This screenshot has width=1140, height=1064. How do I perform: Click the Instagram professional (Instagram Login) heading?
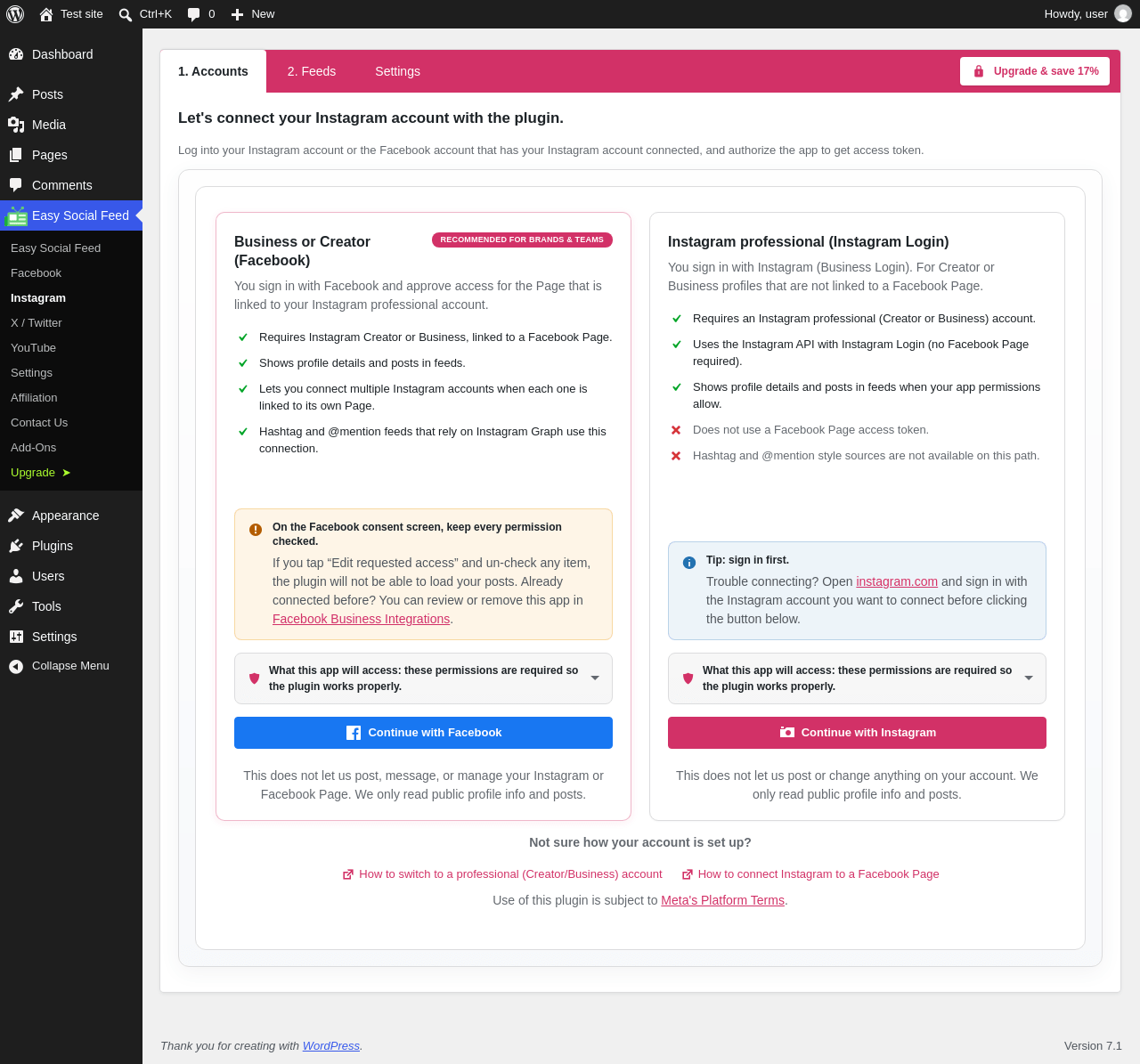point(808,242)
